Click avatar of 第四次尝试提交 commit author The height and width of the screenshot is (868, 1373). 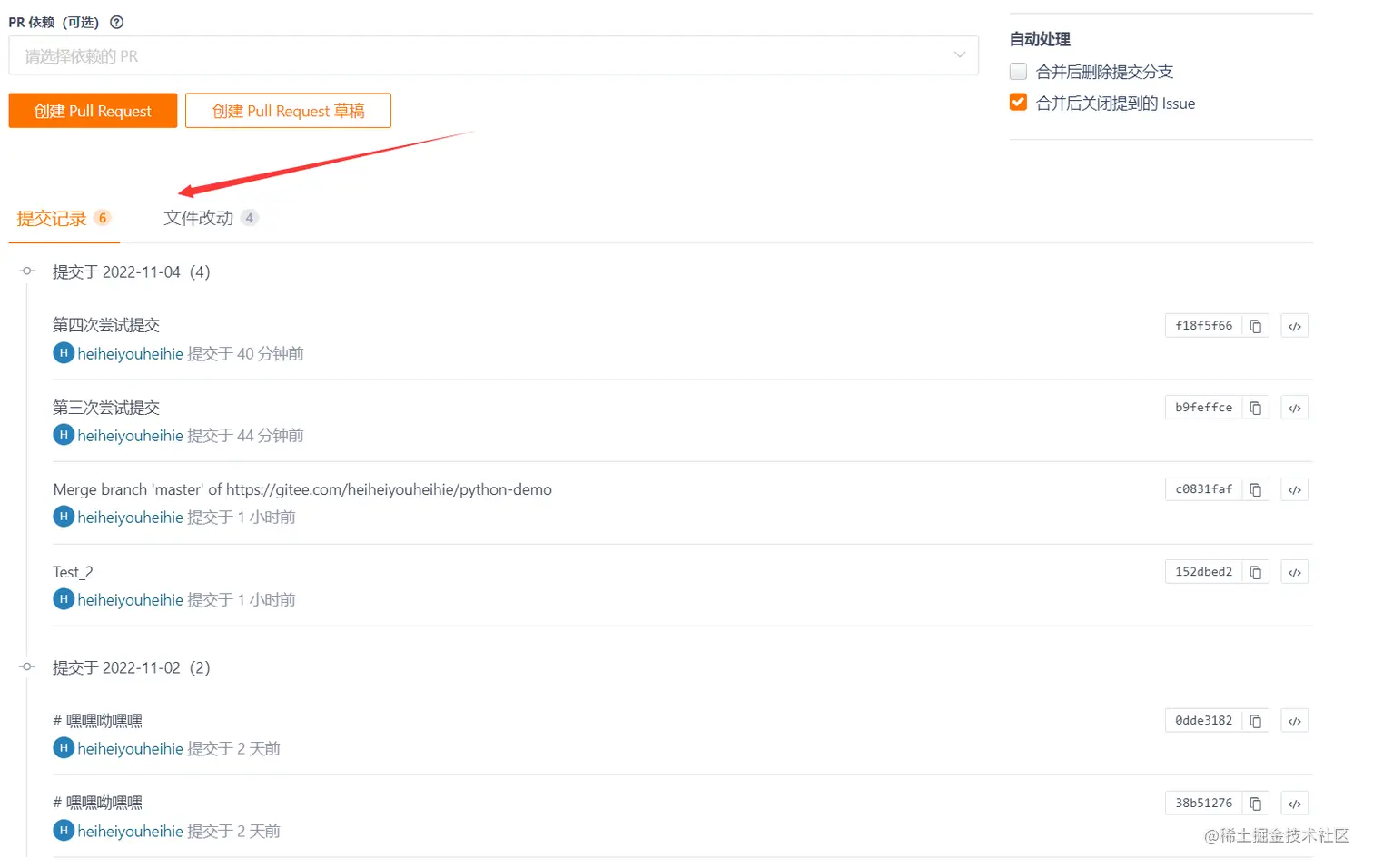64,353
